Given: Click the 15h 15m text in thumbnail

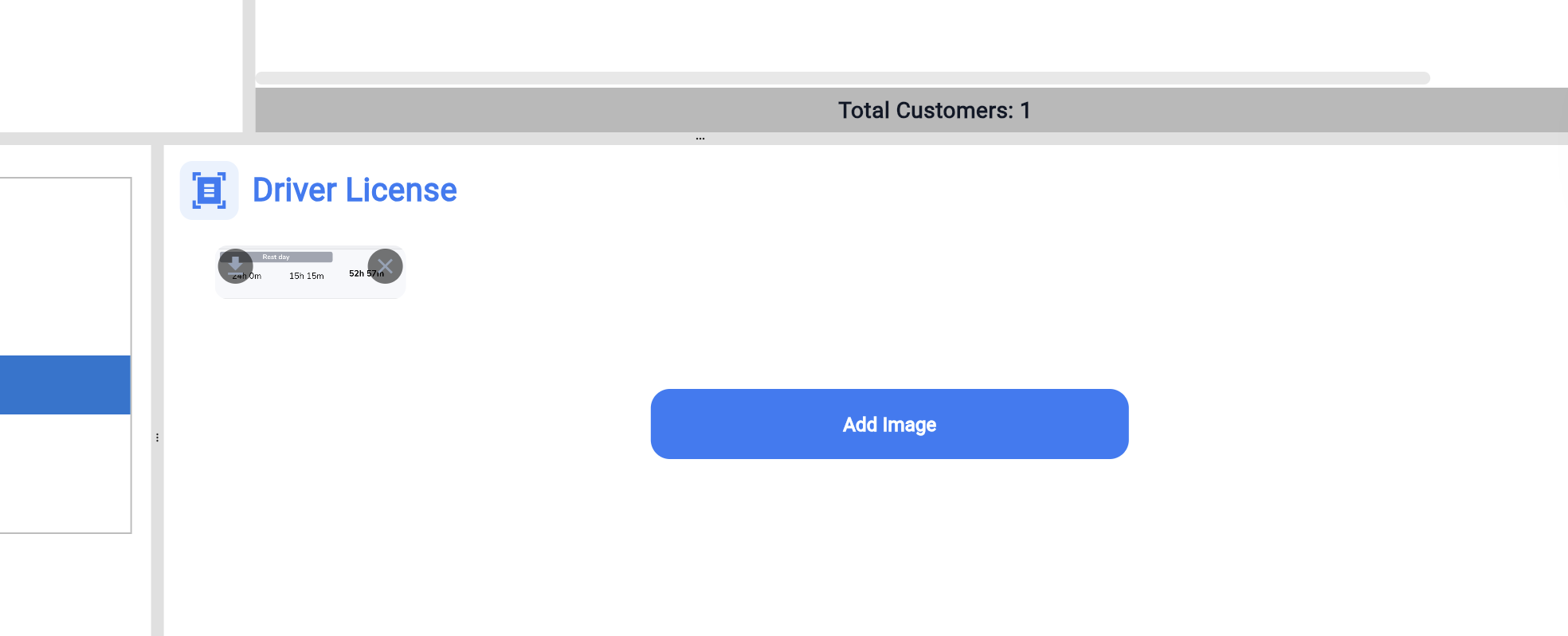Looking at the screenshot, I should 306,277.
